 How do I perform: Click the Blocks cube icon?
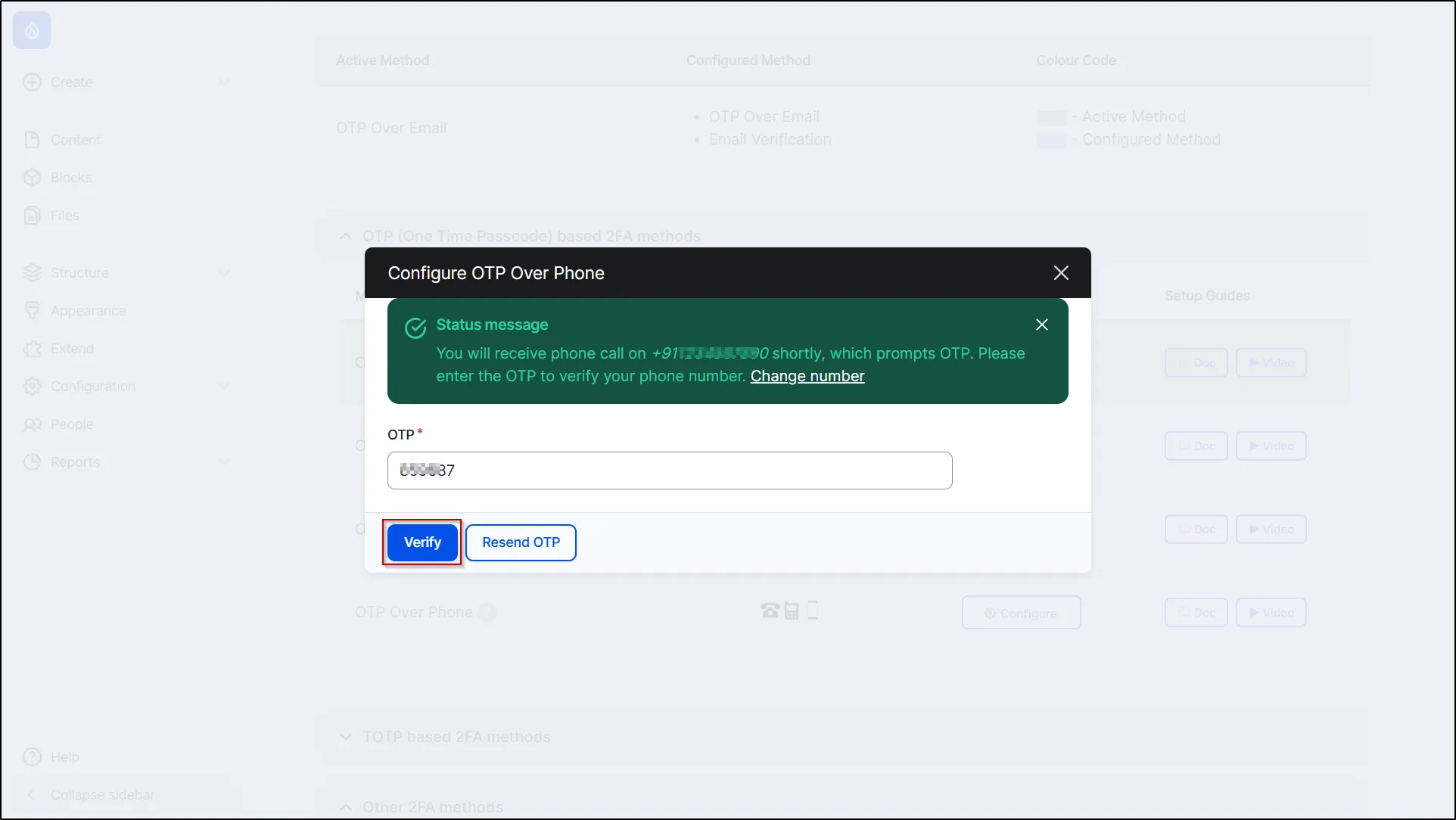click(32, 178)
